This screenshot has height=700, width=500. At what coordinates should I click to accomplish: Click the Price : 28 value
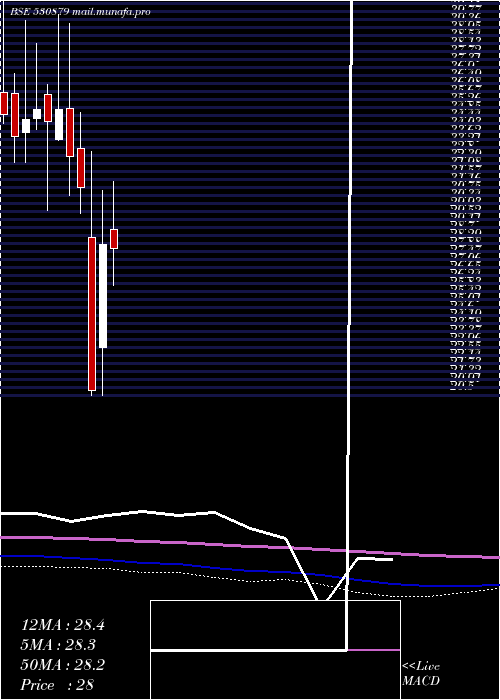[x=57, y=685]
